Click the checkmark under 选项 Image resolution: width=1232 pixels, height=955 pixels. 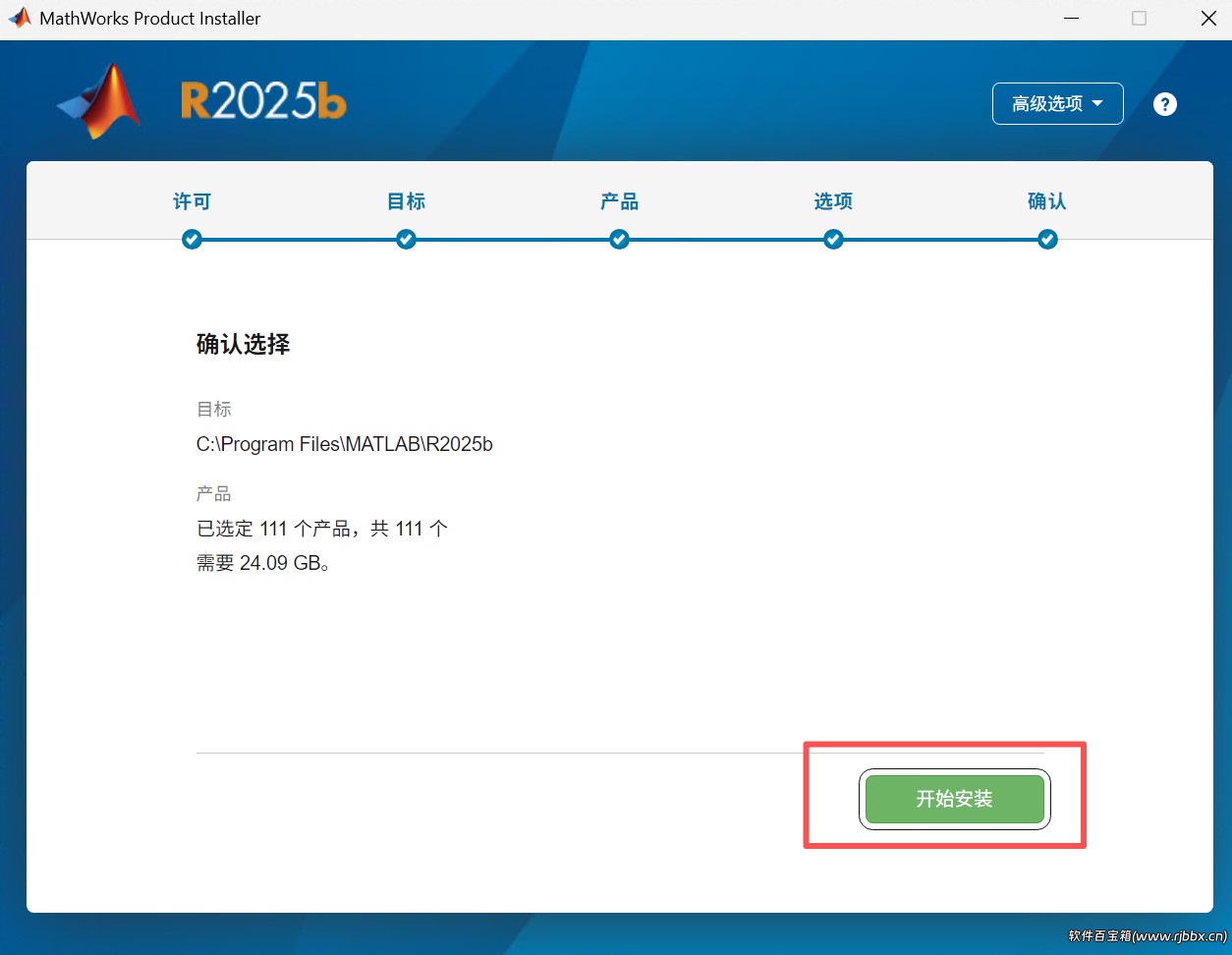pyautogui.click(x=833, y=239)
